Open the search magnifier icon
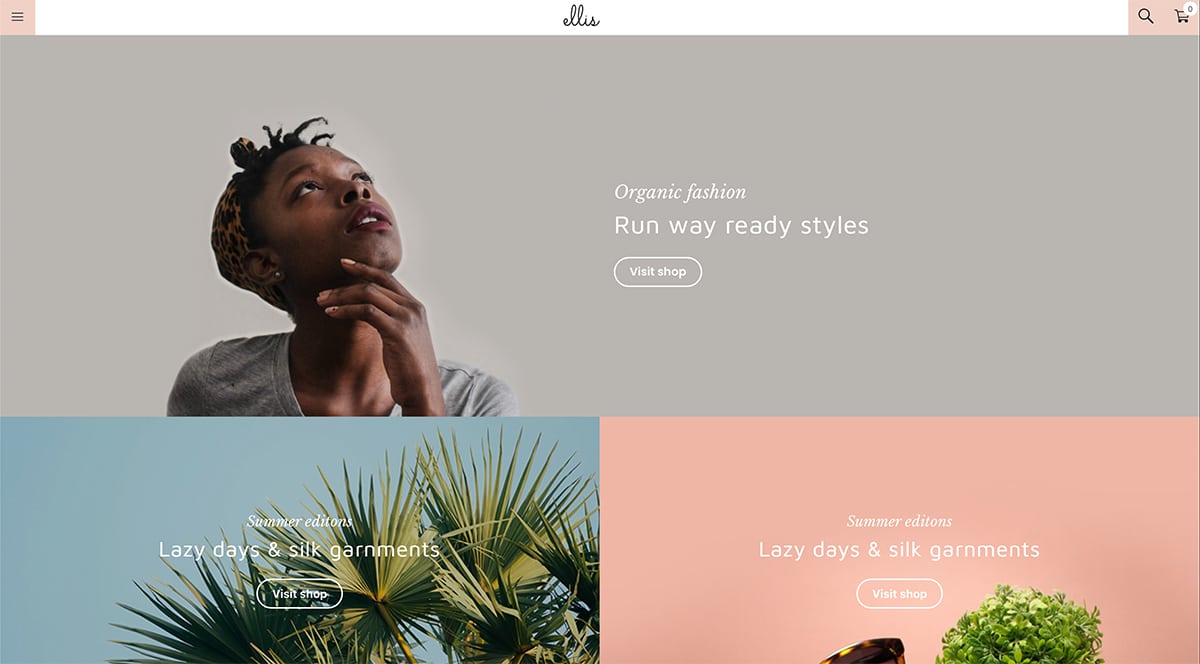Viewport: 1200px width, 664px height. [x=1146, y=17]
